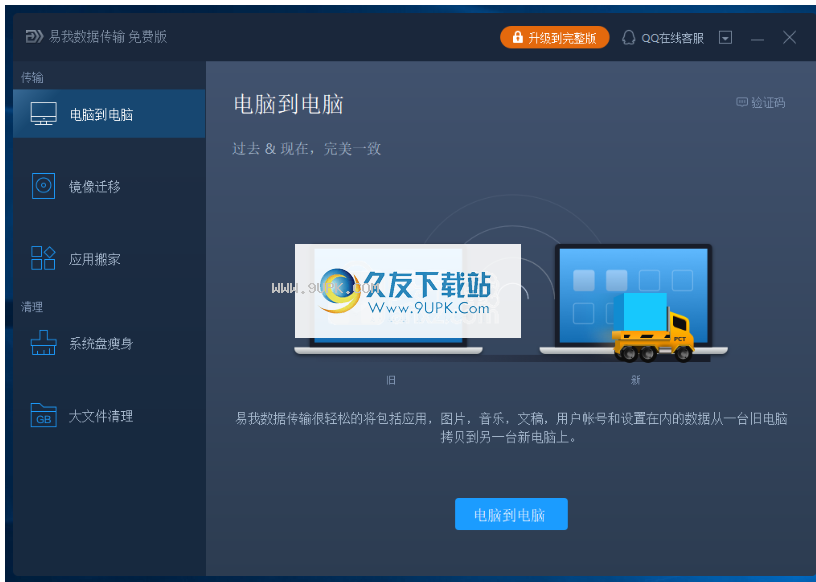
Task: Open 系统盘瘦身 cleanup tool
Action: (x=109, y=343)
